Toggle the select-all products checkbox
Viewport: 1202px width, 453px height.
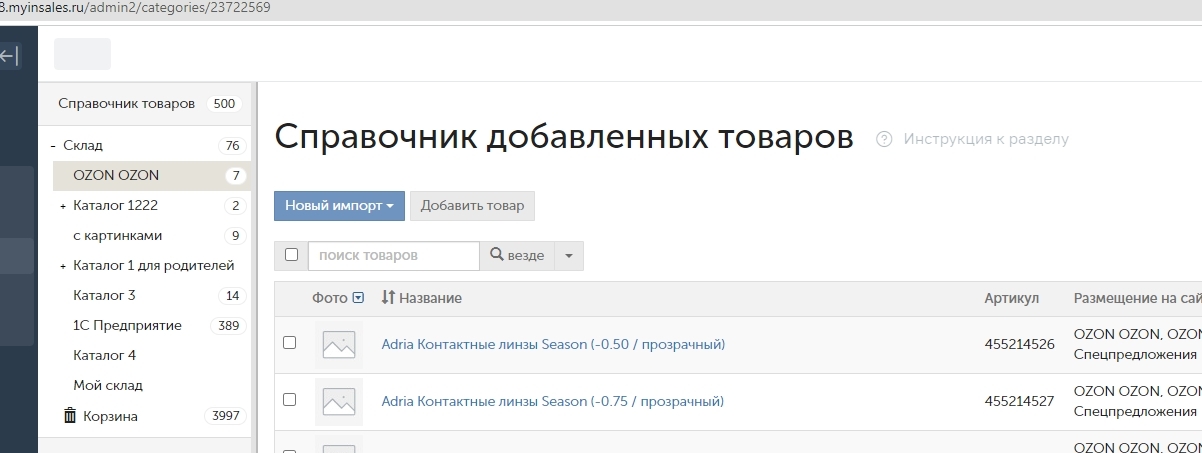[291, 255]
